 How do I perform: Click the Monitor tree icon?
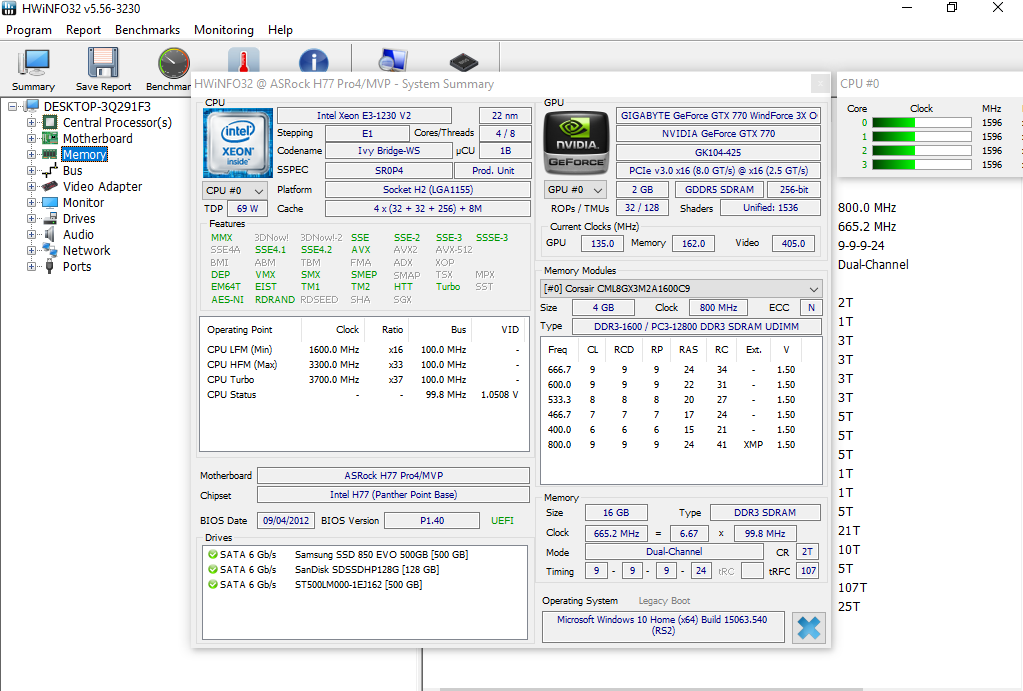pyautogui.click(x=50, y=202)
